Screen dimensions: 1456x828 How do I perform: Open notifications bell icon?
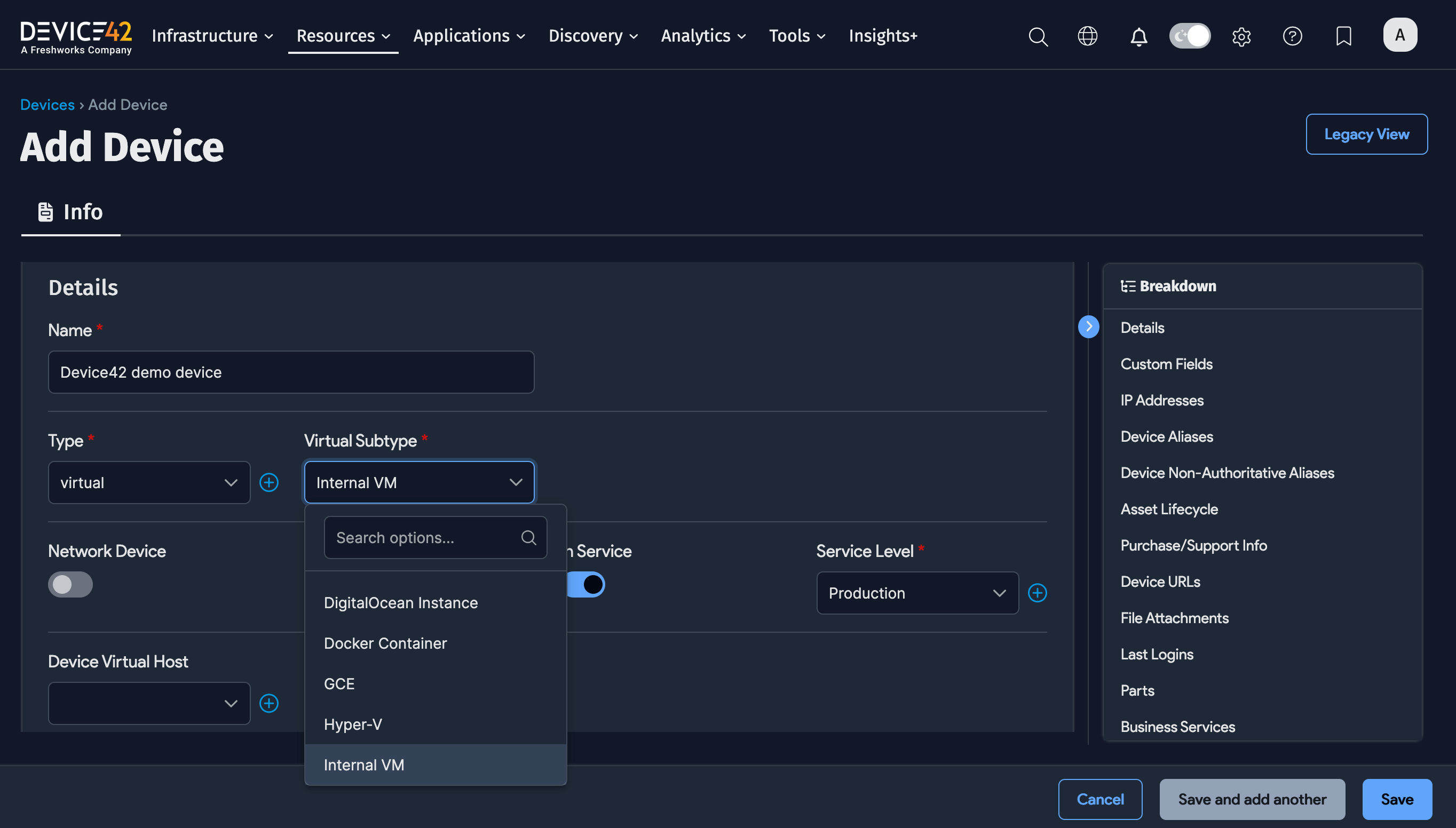1138,36
